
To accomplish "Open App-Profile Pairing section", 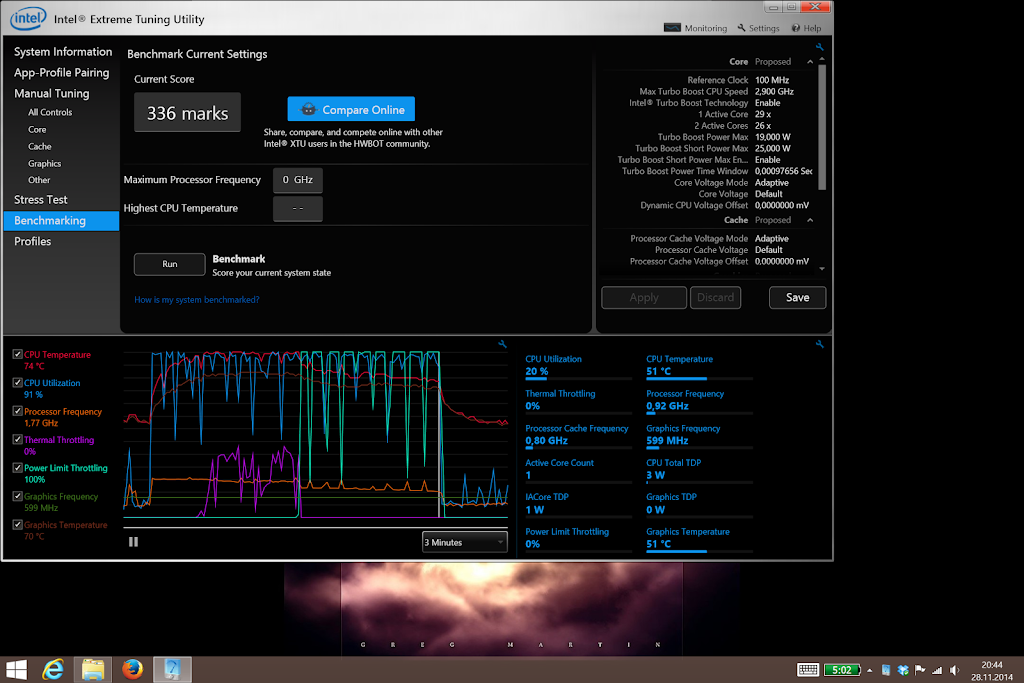I will 61,72.
